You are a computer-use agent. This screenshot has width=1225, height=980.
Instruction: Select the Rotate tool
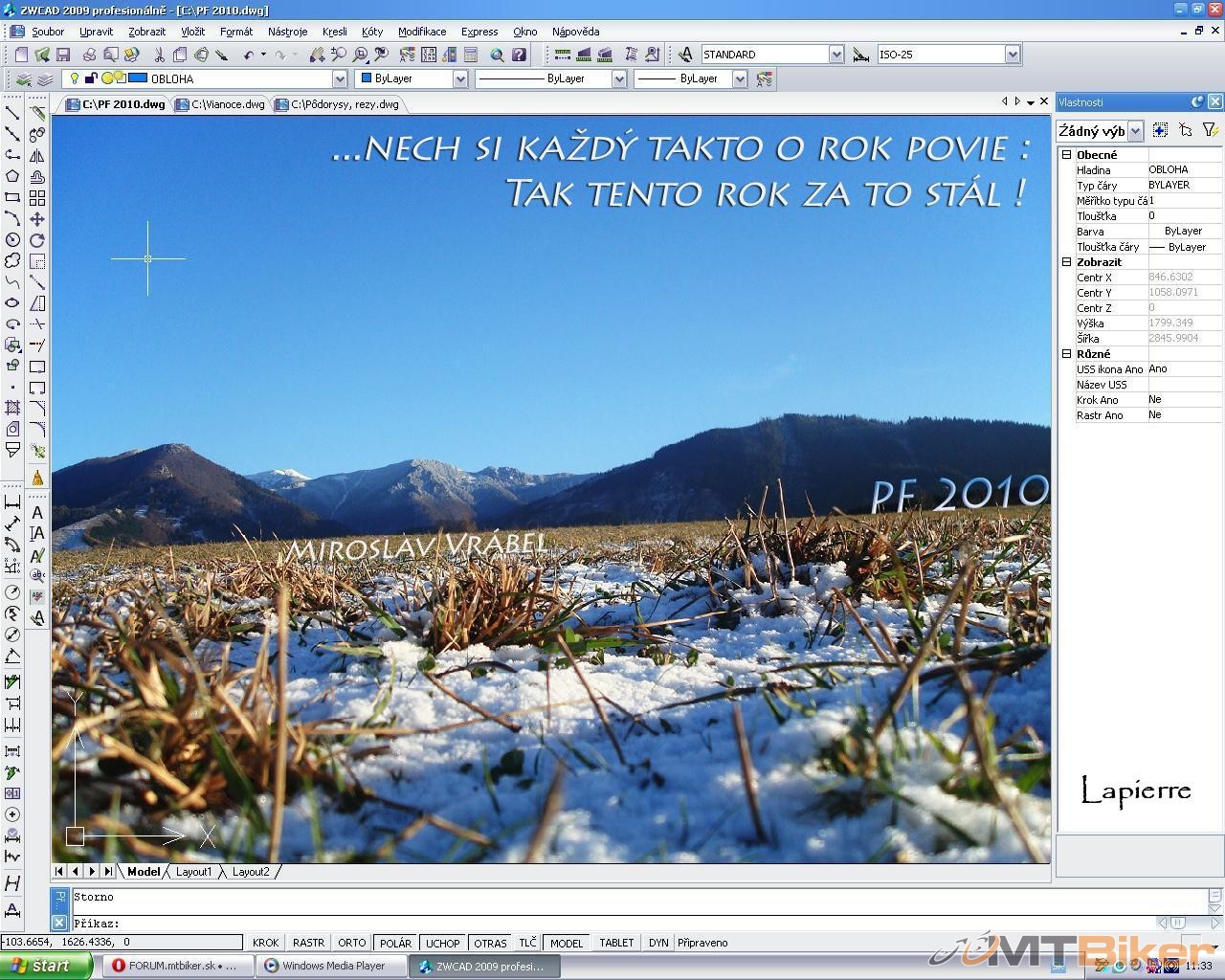tap(37, 240)
